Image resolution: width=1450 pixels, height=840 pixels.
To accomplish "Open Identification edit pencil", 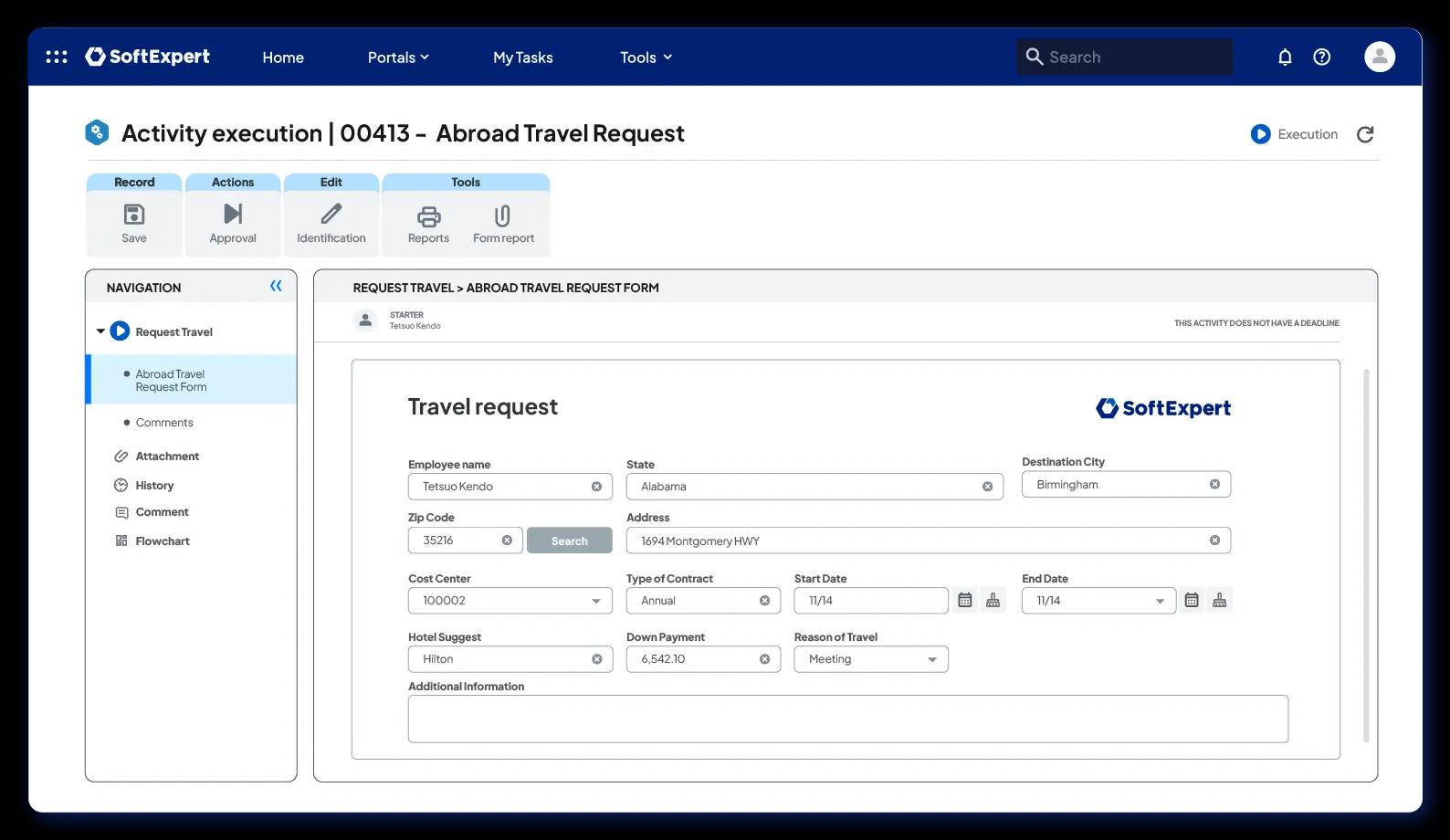I will (x=331, y=214).
